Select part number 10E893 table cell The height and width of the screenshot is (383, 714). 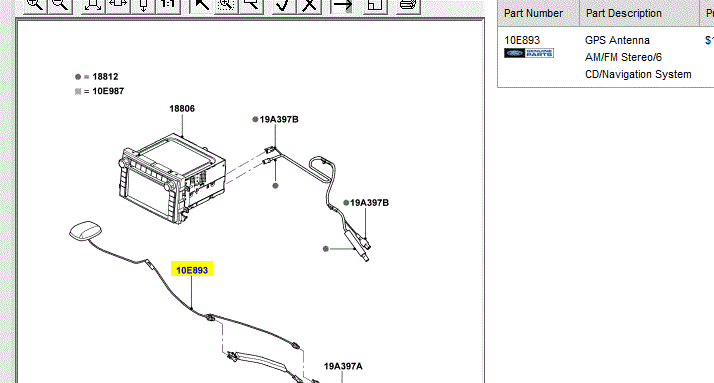click(522, 40)
